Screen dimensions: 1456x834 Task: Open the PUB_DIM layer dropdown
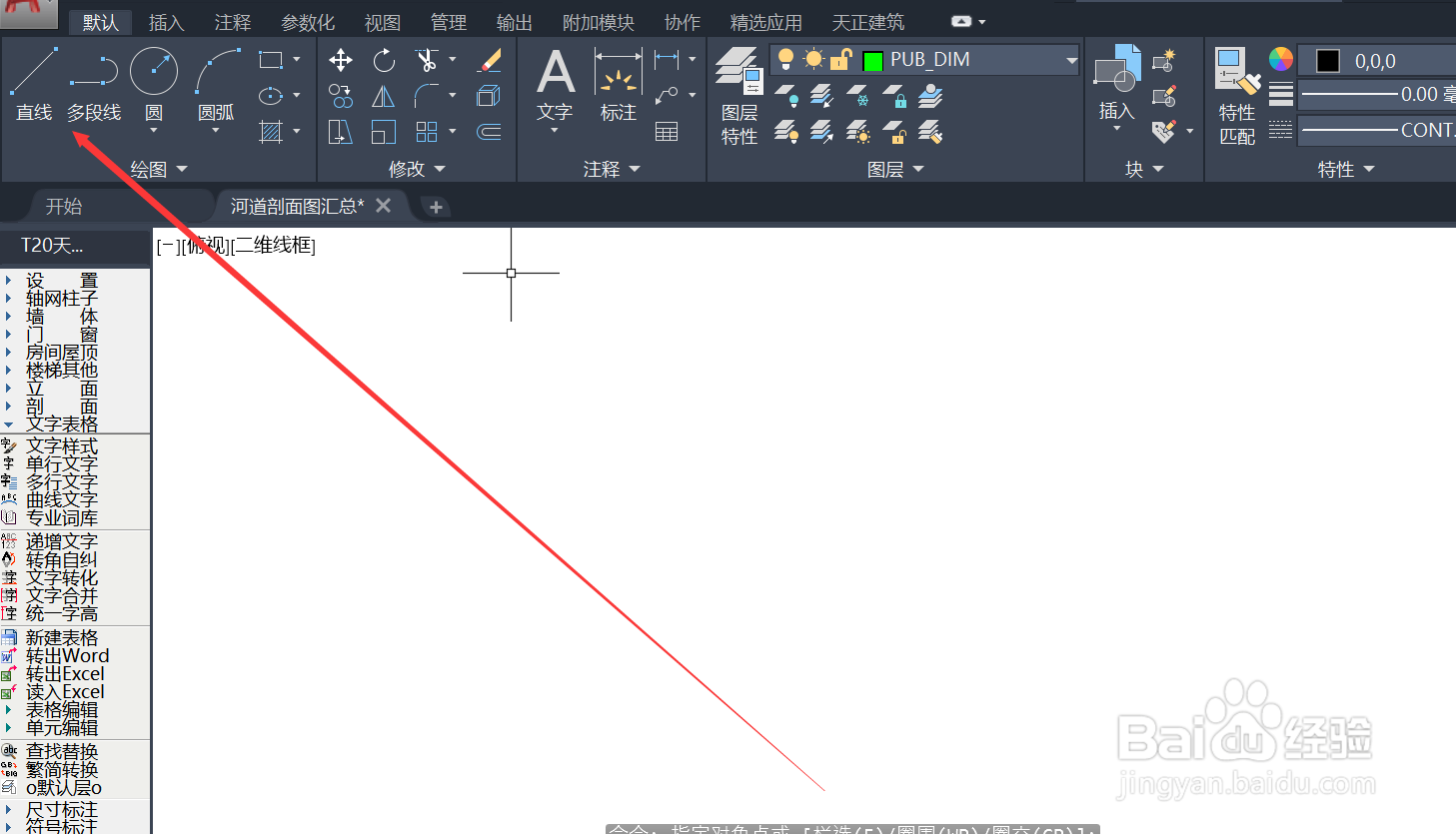pyautogui.click(x=1071, y=60)
